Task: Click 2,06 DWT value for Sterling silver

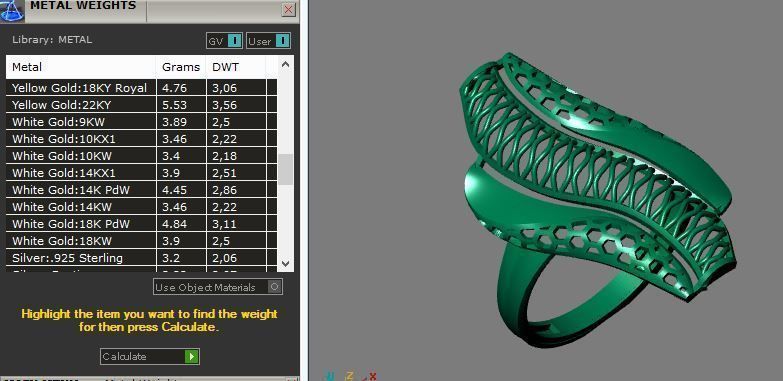Action: (224, 258)
